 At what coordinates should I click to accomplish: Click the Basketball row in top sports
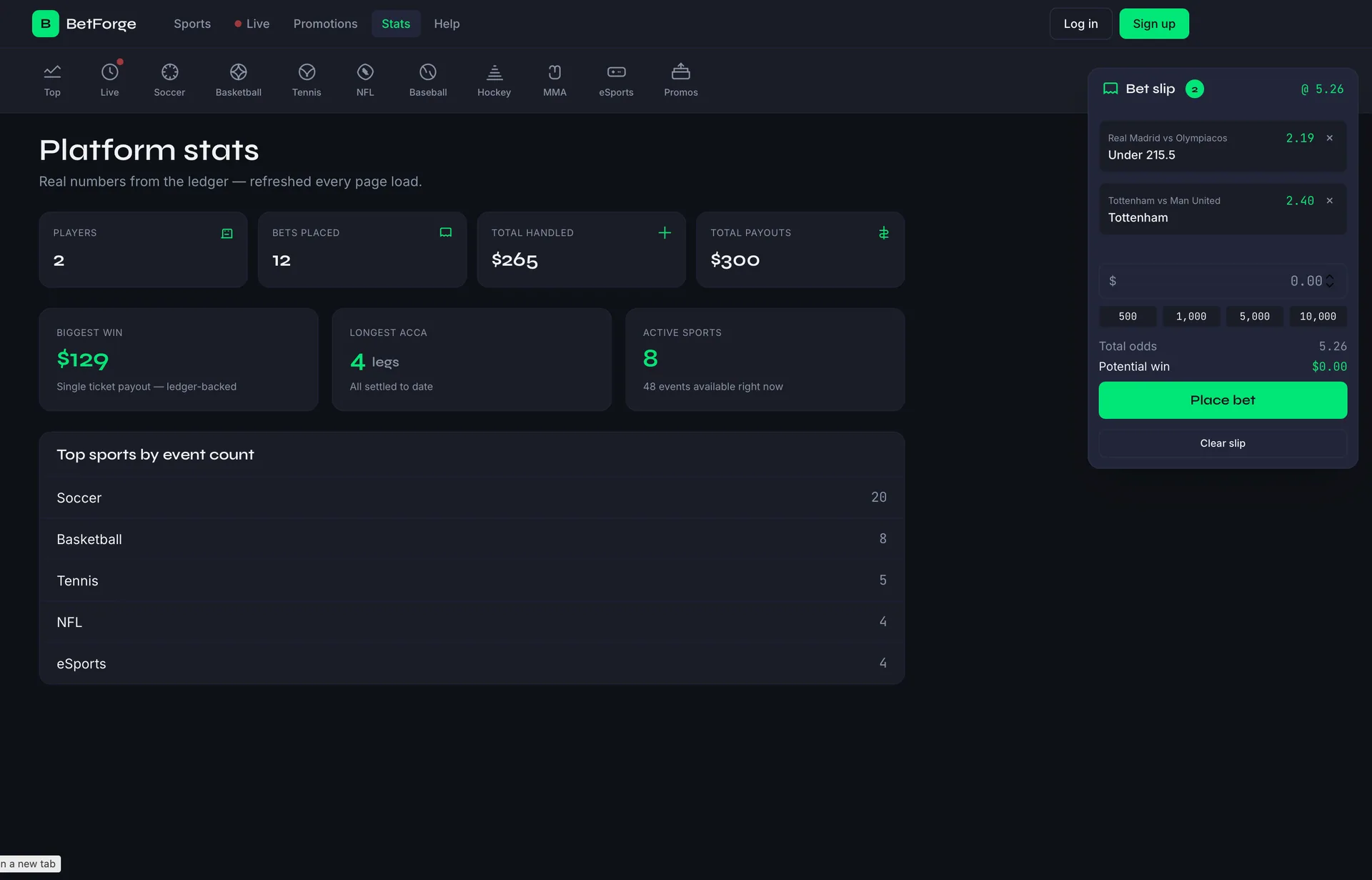pyautogui.click(x=472, y=539)
